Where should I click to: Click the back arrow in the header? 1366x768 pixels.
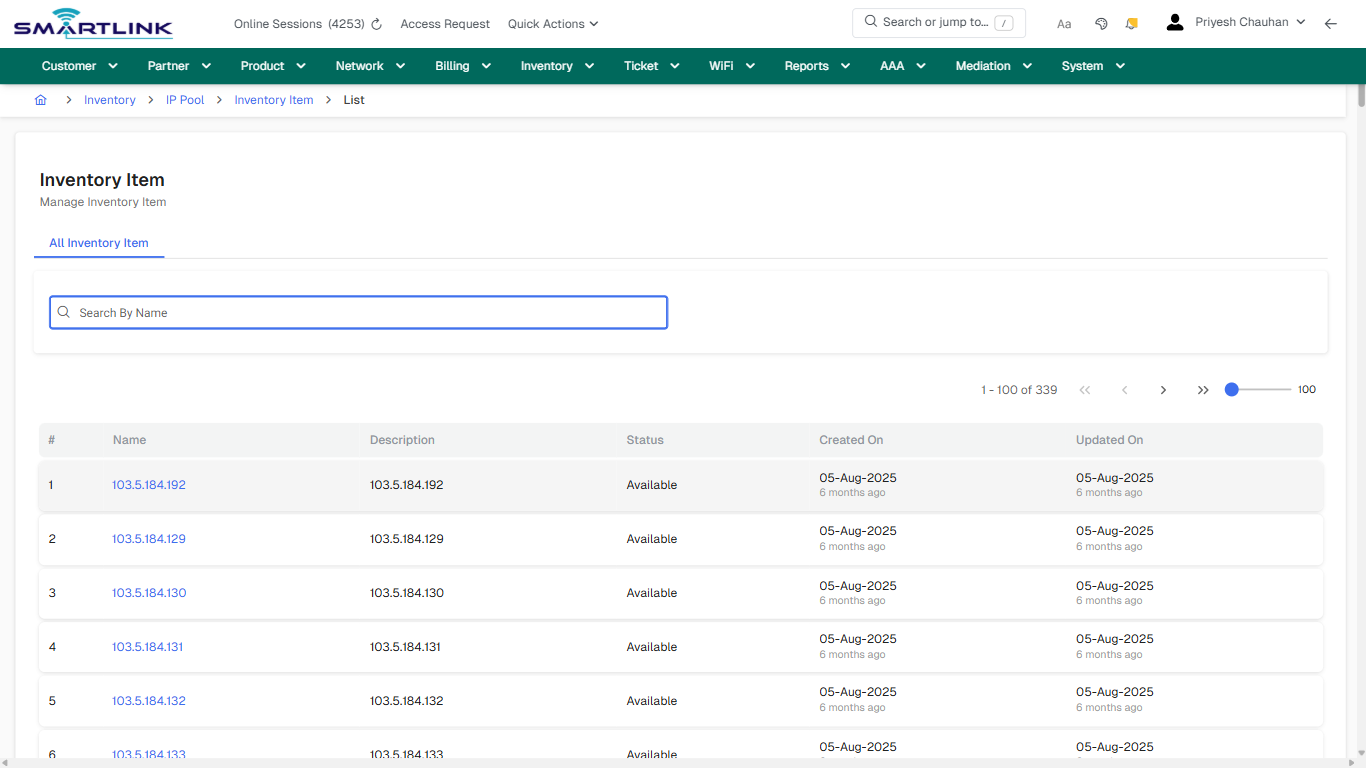(x=1330, y=23)
